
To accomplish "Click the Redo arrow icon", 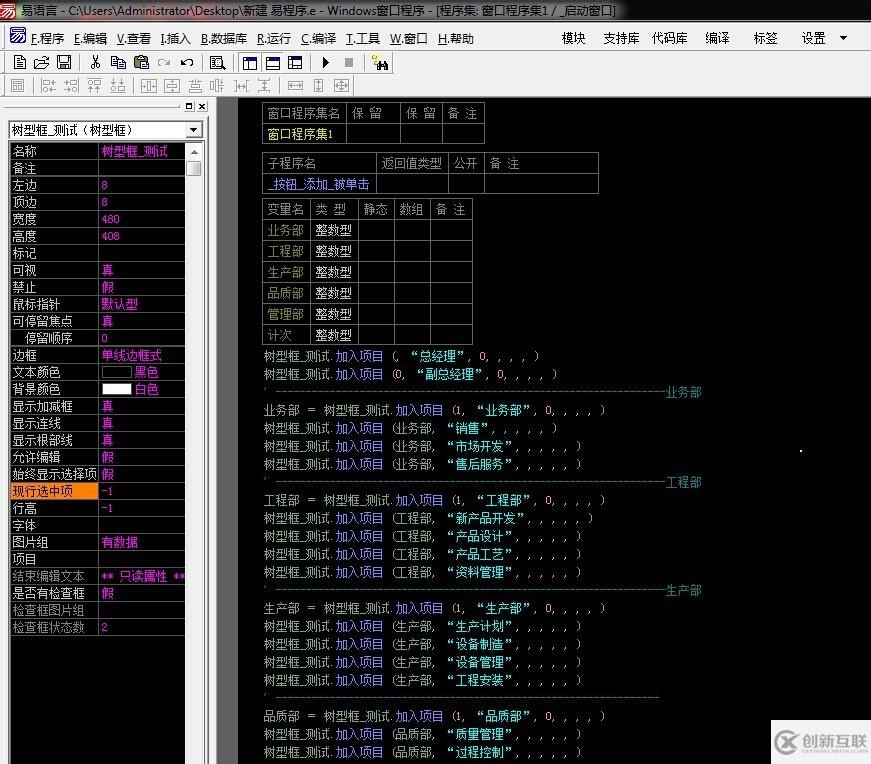I will pyautogui.click(x=163, y=62).
